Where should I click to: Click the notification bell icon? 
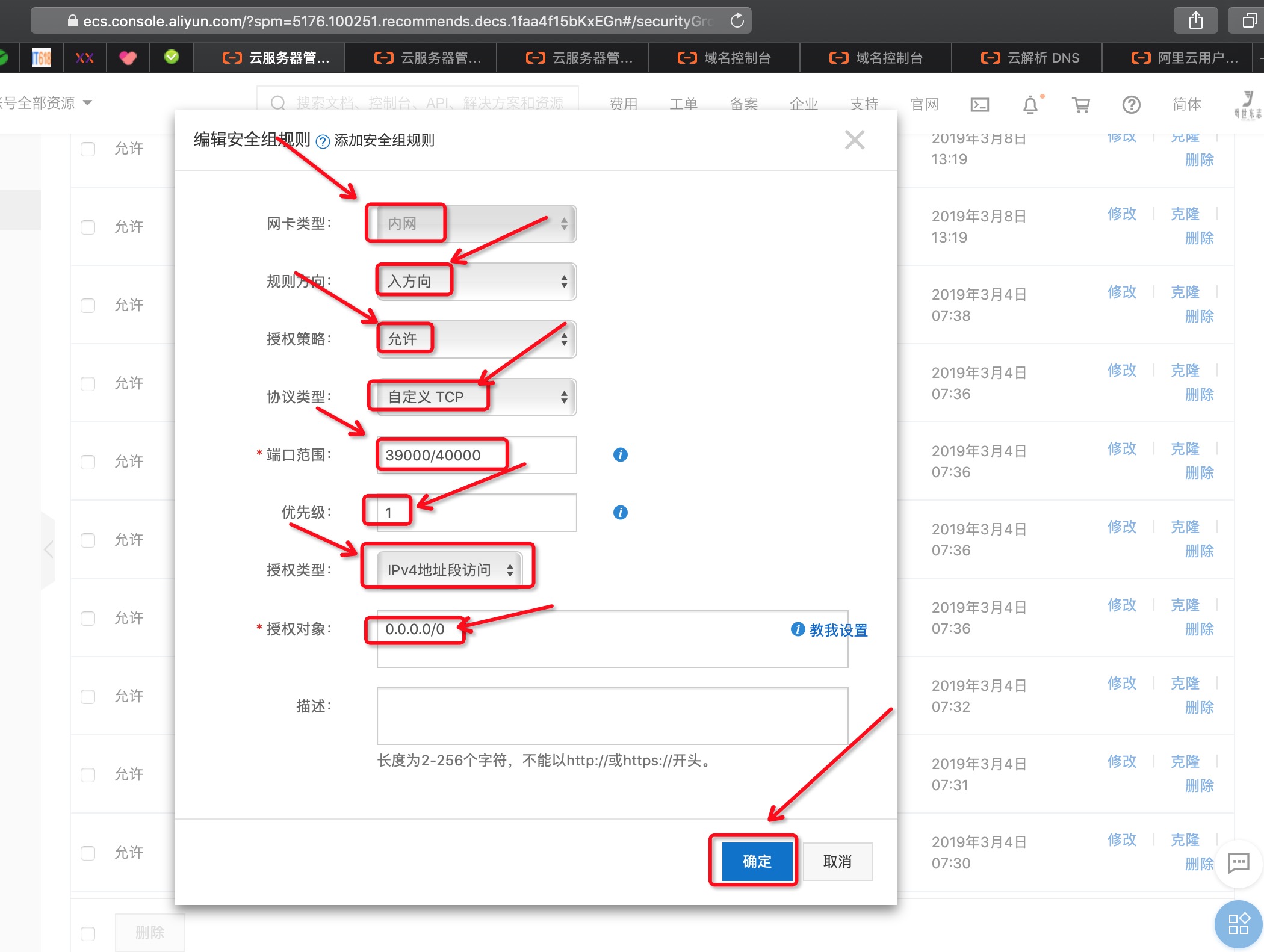(1030, 105)
